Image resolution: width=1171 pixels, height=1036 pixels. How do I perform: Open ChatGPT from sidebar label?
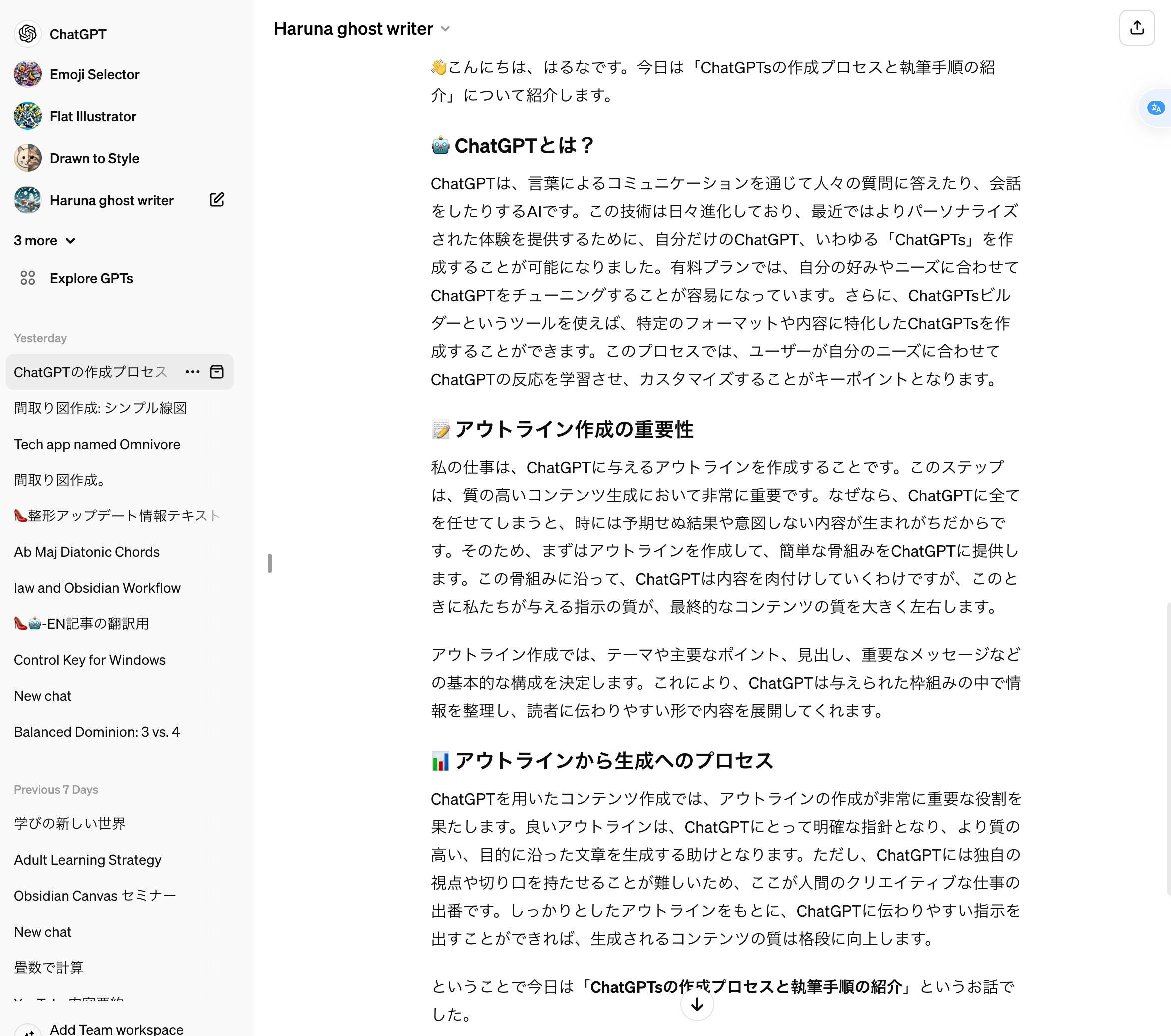78,34
